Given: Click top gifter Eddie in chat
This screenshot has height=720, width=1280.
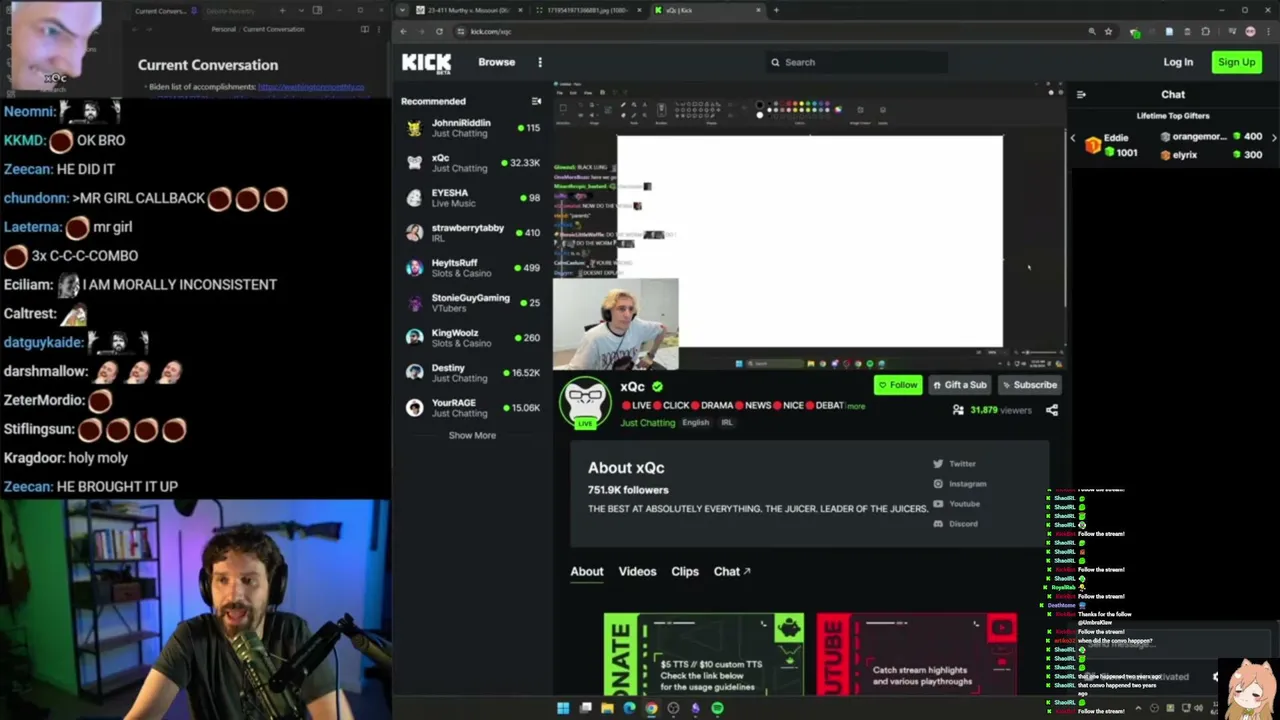Looking at the screenshot, I should tap(1110, 145).
